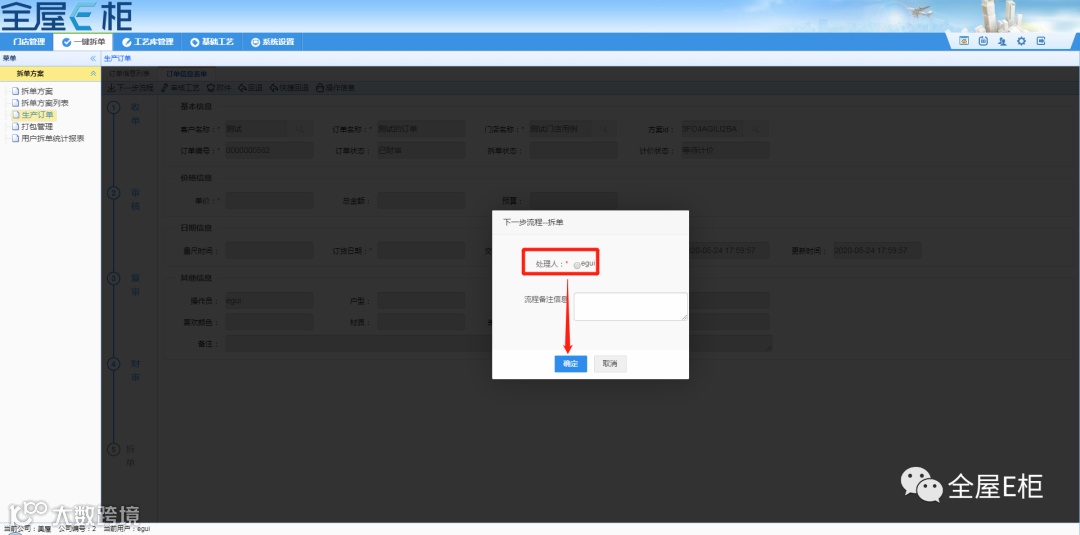Click the 材质 input field
The width and height of the screenshot is (1080, 535).
421,322
